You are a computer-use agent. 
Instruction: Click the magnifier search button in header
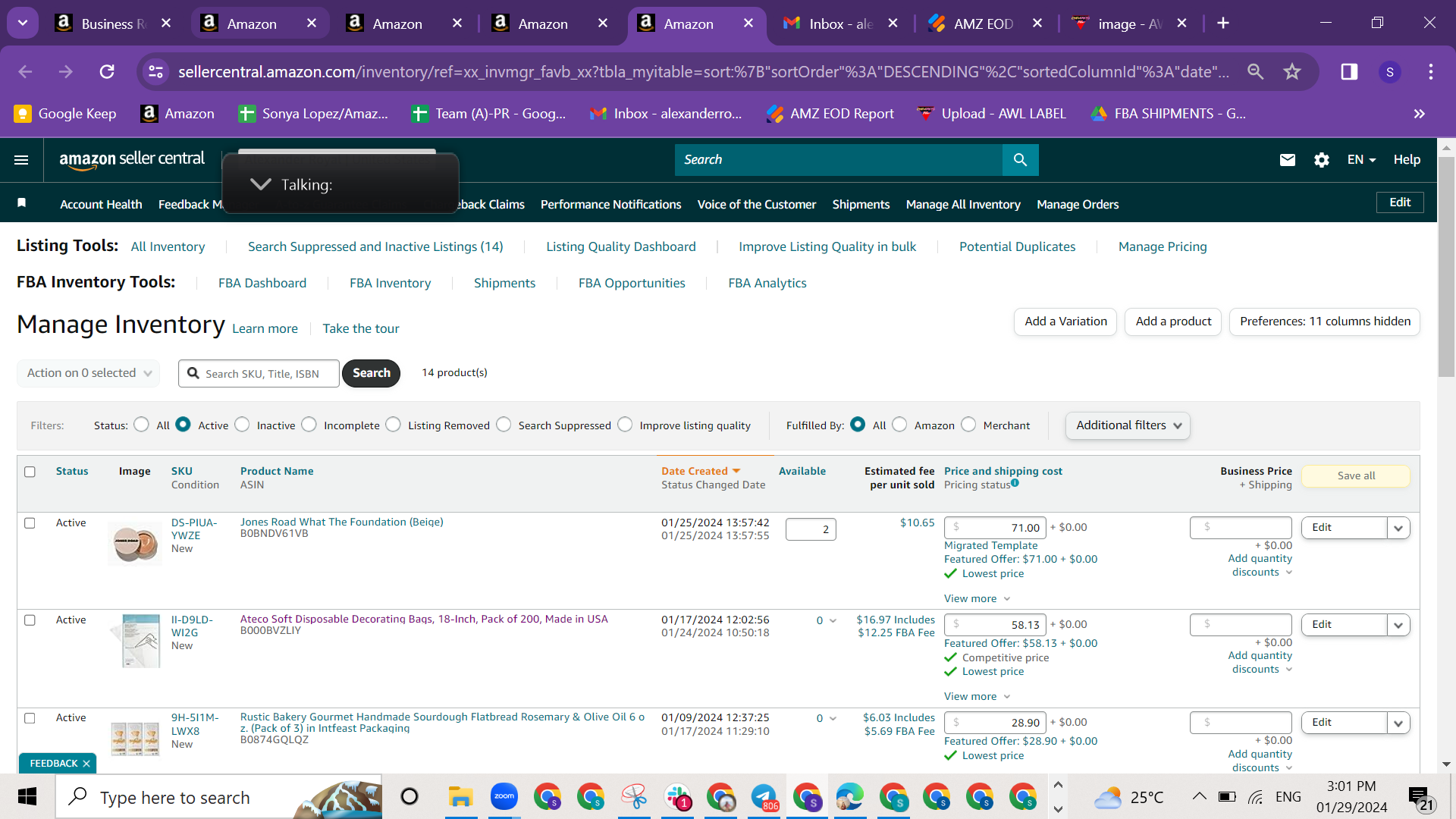[x=1020, y=160]
